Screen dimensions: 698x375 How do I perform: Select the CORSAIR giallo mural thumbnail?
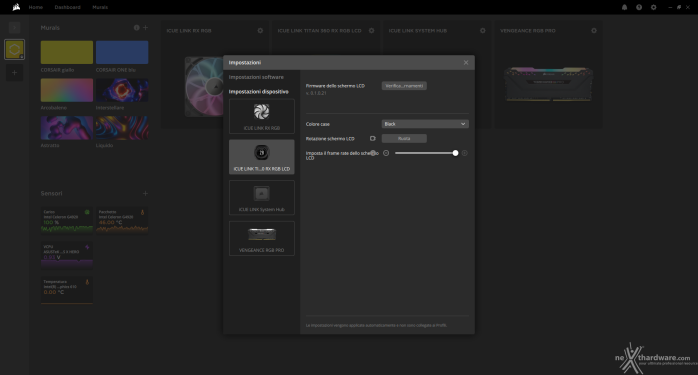point(67,52)
